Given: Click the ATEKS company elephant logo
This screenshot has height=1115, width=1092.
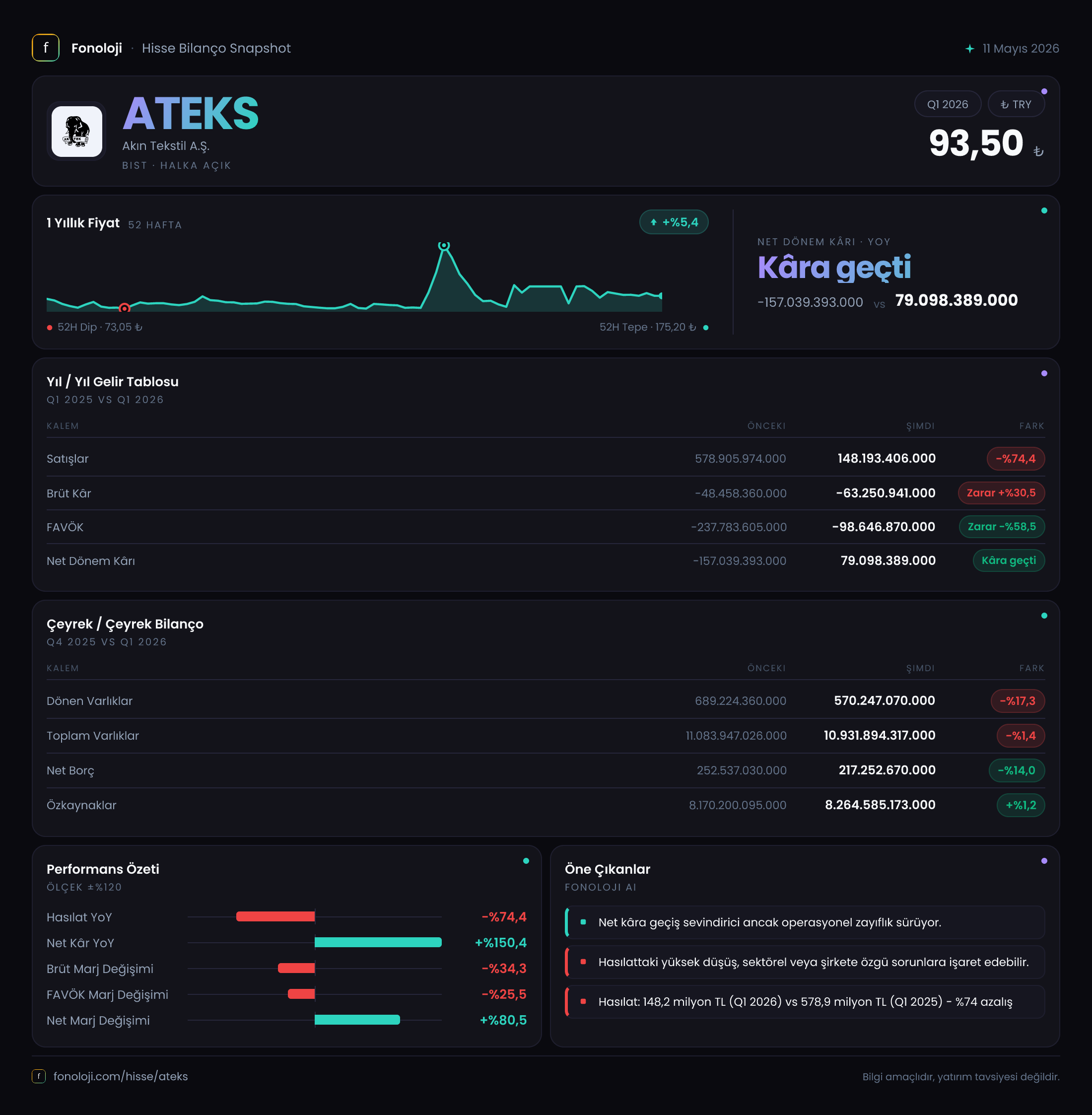Looking at the screenshot, I should 77,132.
